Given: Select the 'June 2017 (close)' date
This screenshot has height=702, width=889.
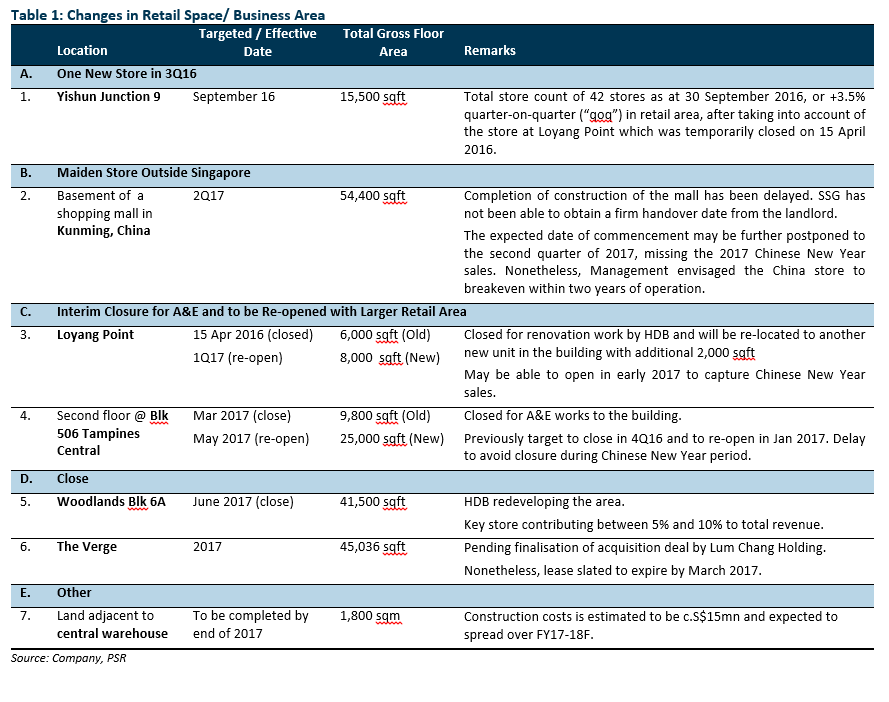Looking at the screenshot, I should pyautogui.click(x=243, y=502).
